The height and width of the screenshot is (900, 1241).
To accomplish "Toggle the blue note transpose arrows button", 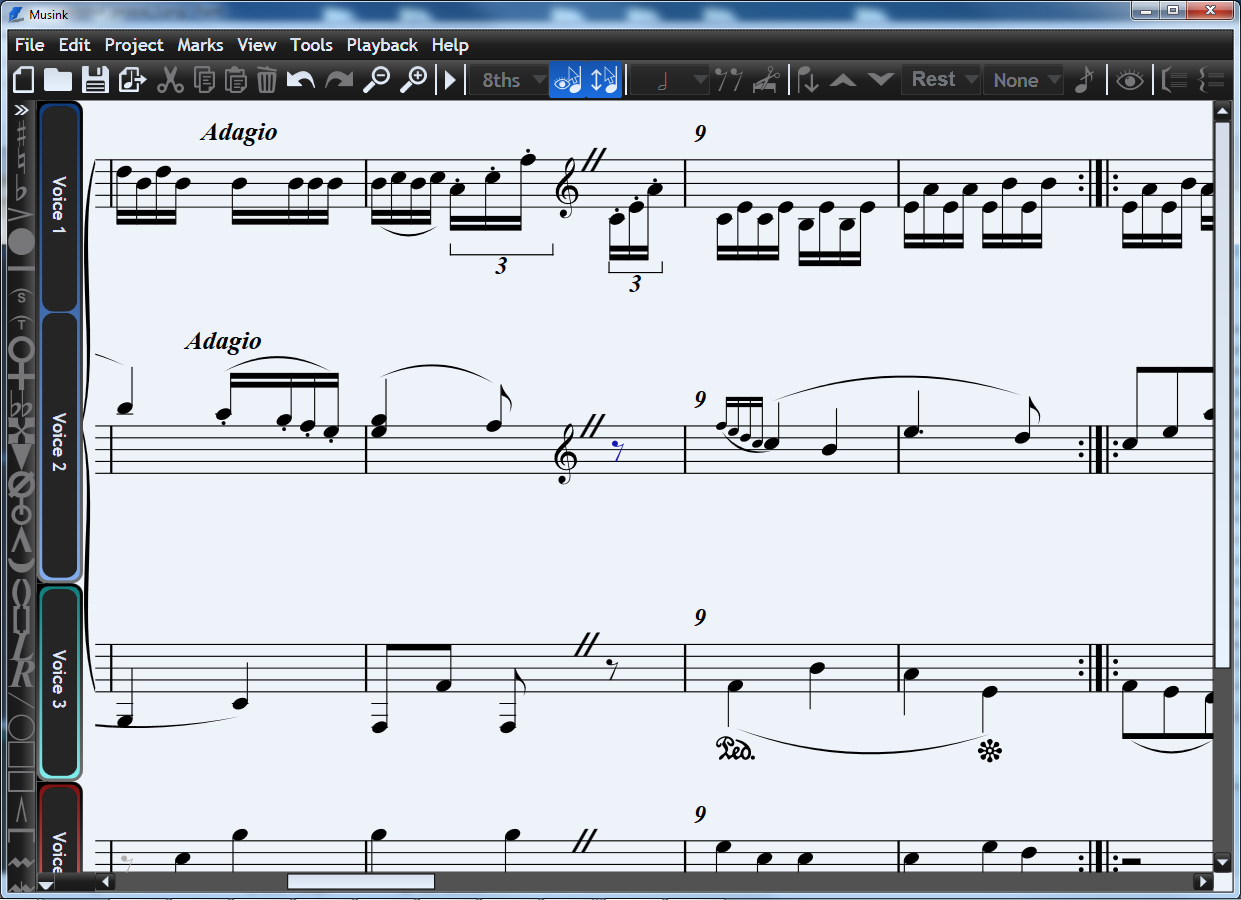I will 601,80.
